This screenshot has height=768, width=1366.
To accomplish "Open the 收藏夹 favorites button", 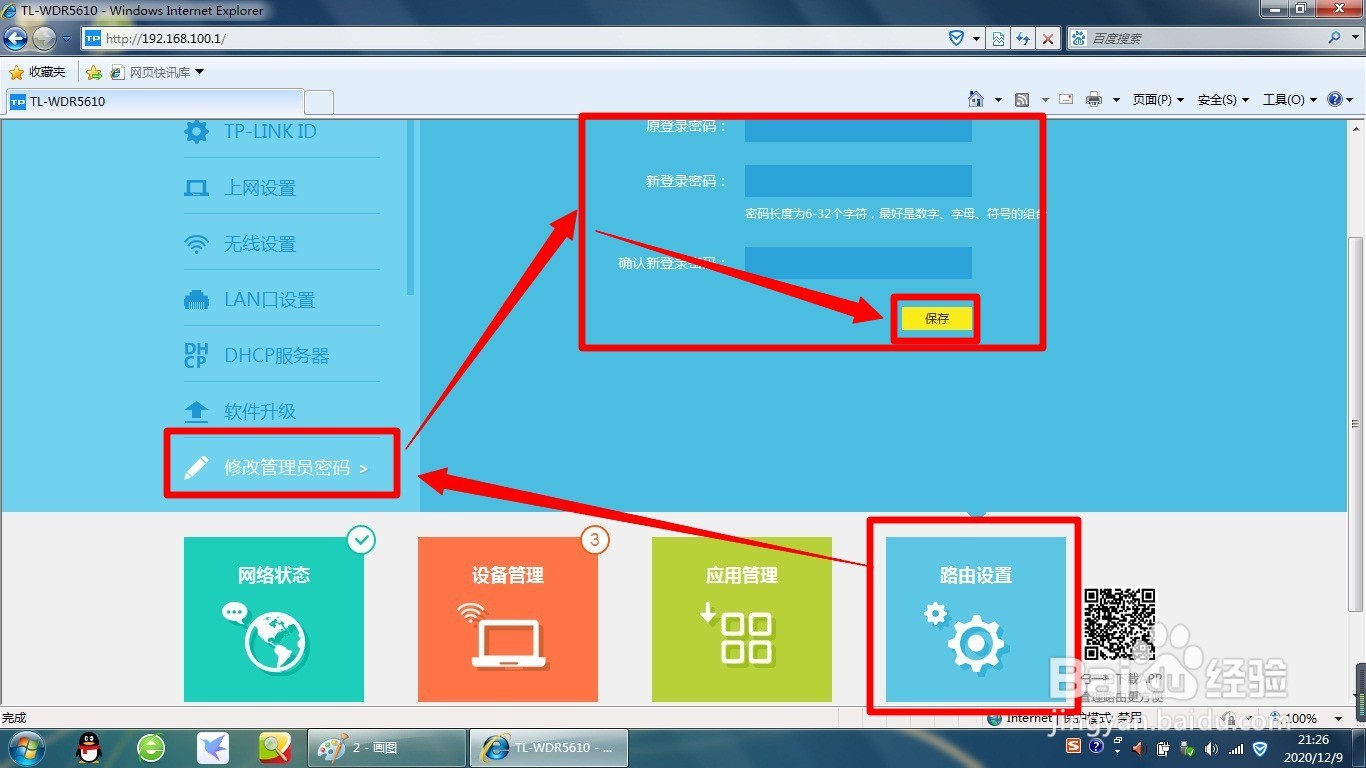I will tap(37, 72).
